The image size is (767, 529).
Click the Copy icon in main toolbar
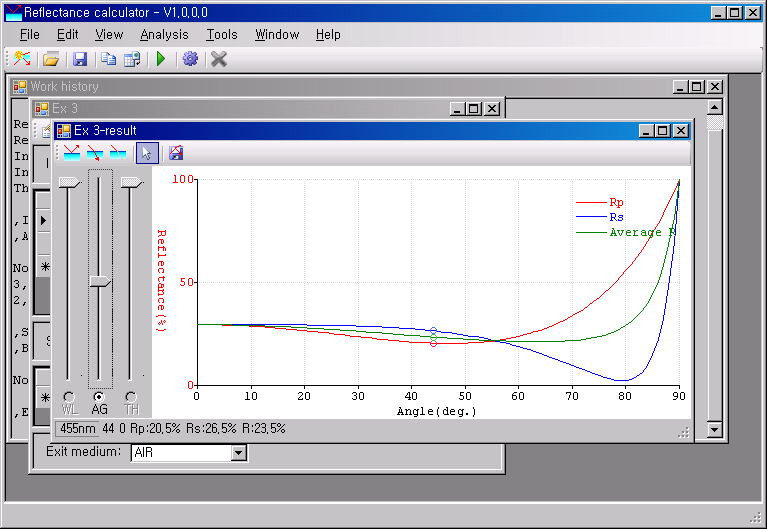pos(108,59)
